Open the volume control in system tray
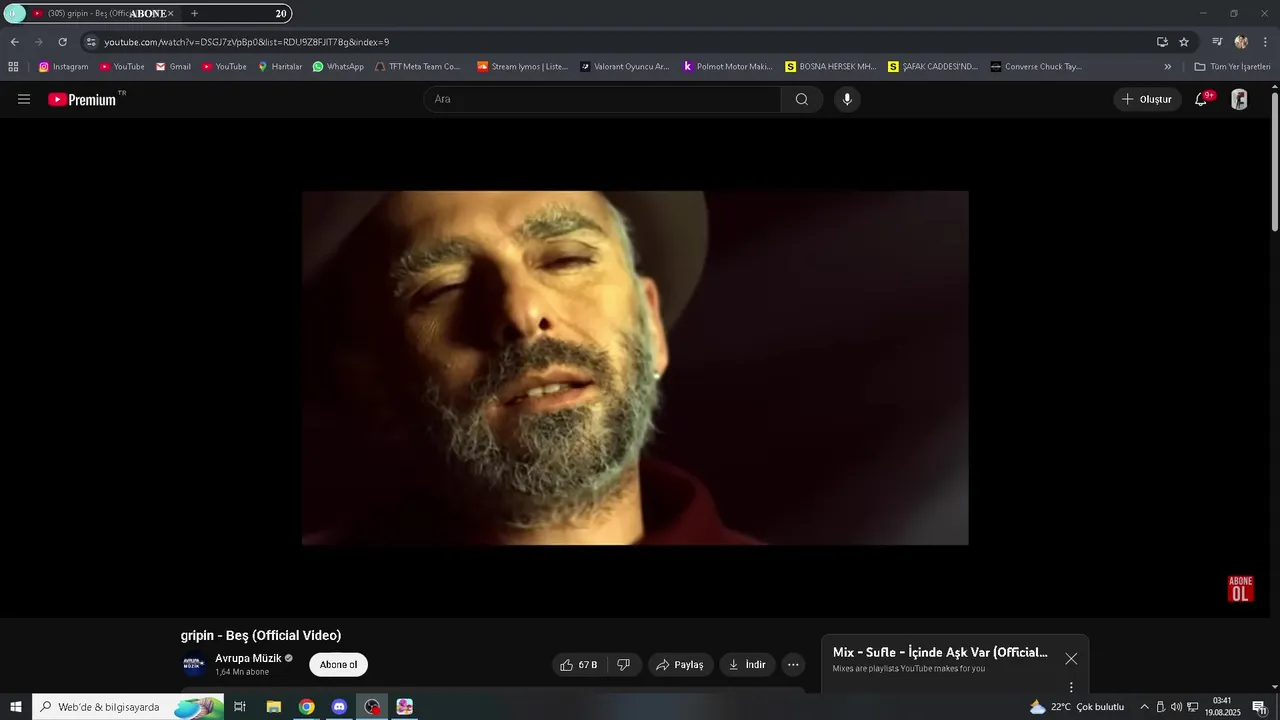This screenshot has height=720, width=1280. (1176, 707)
